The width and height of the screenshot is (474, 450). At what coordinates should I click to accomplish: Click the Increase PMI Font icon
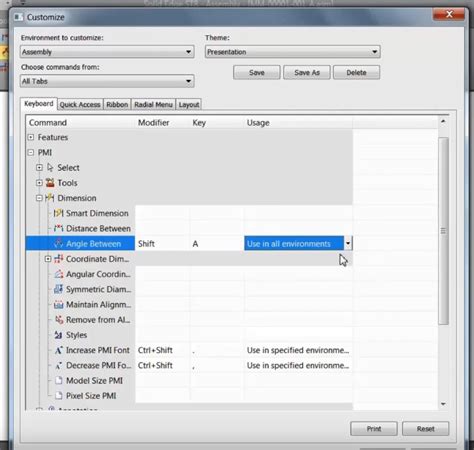[59, 350]
